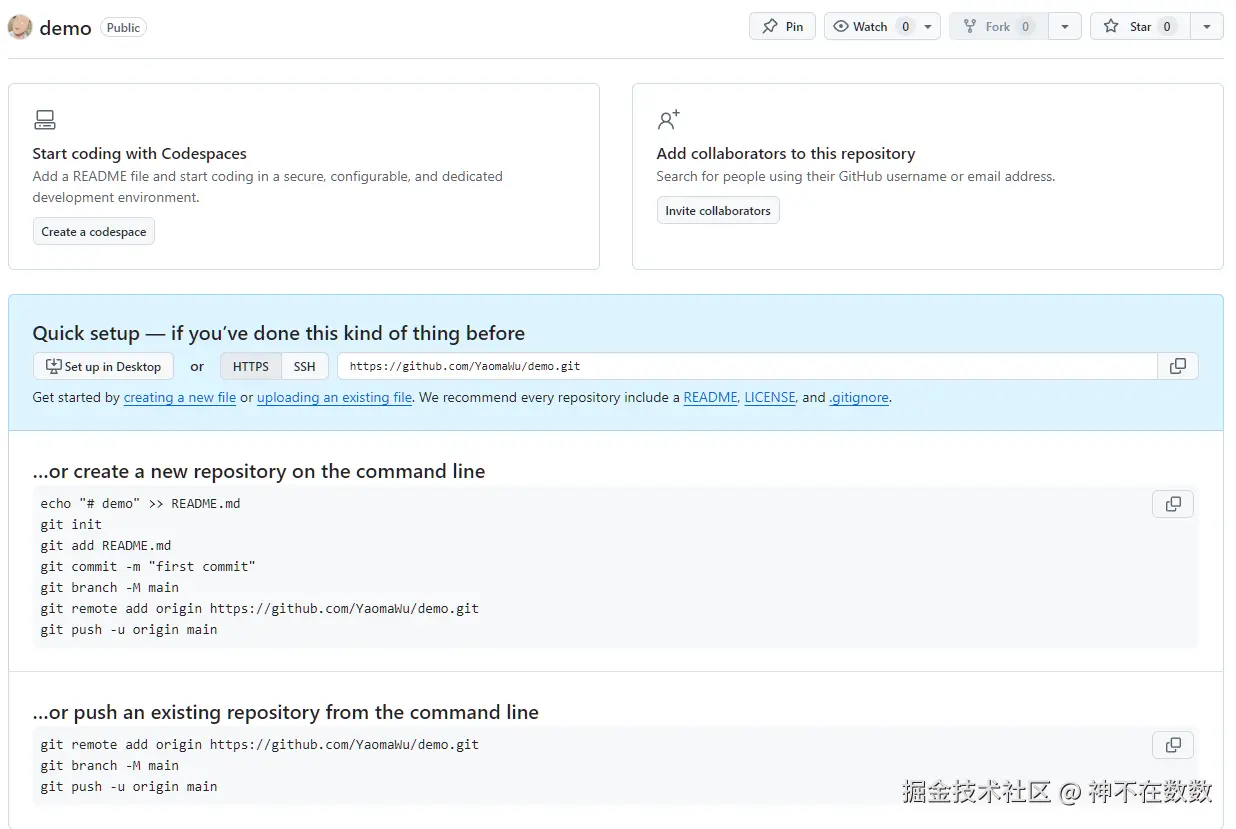The width and height of the screenshot is (1236, 829).
Task: Click the demo repository avatar
Action: tap(20, 27)
